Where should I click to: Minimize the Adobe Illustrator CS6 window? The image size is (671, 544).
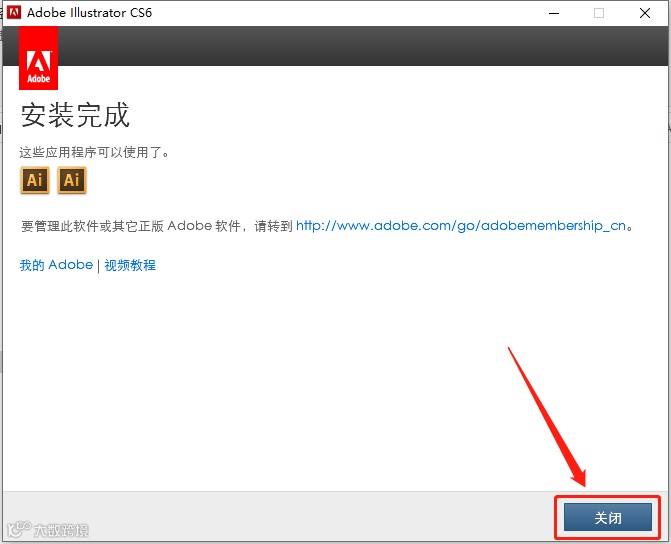pyautogui.click(x=554, y=13)
